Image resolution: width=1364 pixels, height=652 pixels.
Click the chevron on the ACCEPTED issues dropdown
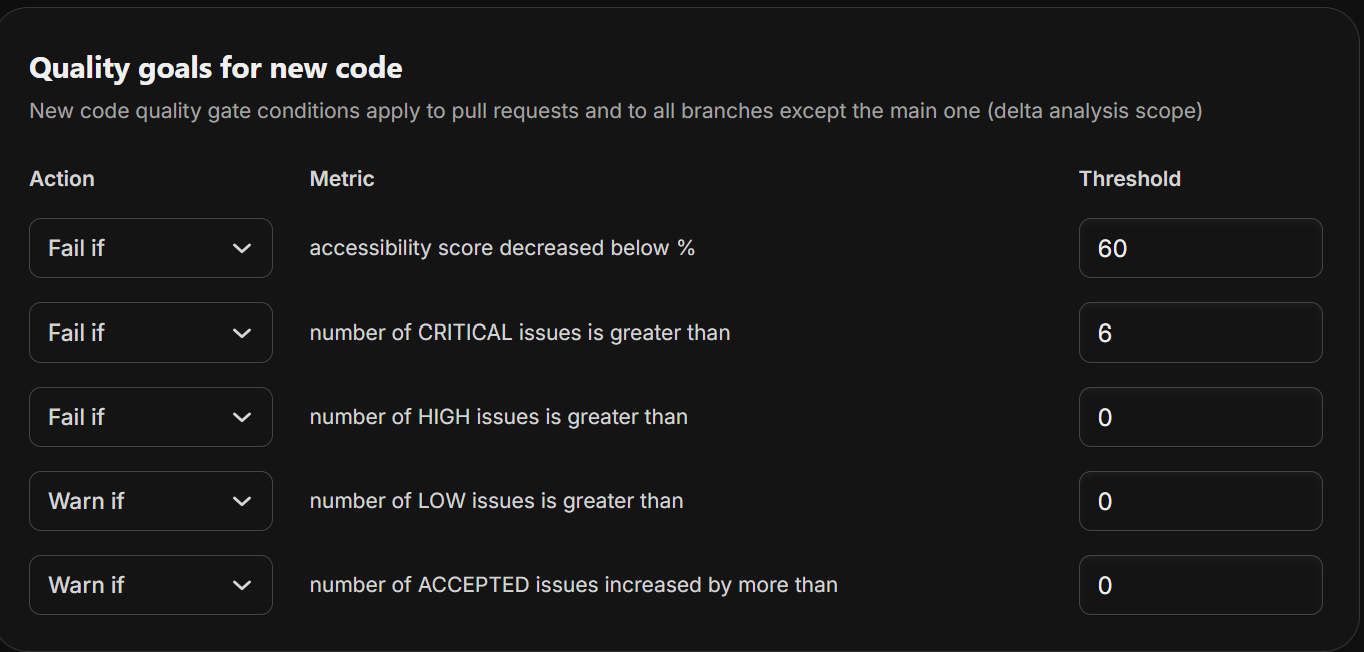[x=242, y=585]
